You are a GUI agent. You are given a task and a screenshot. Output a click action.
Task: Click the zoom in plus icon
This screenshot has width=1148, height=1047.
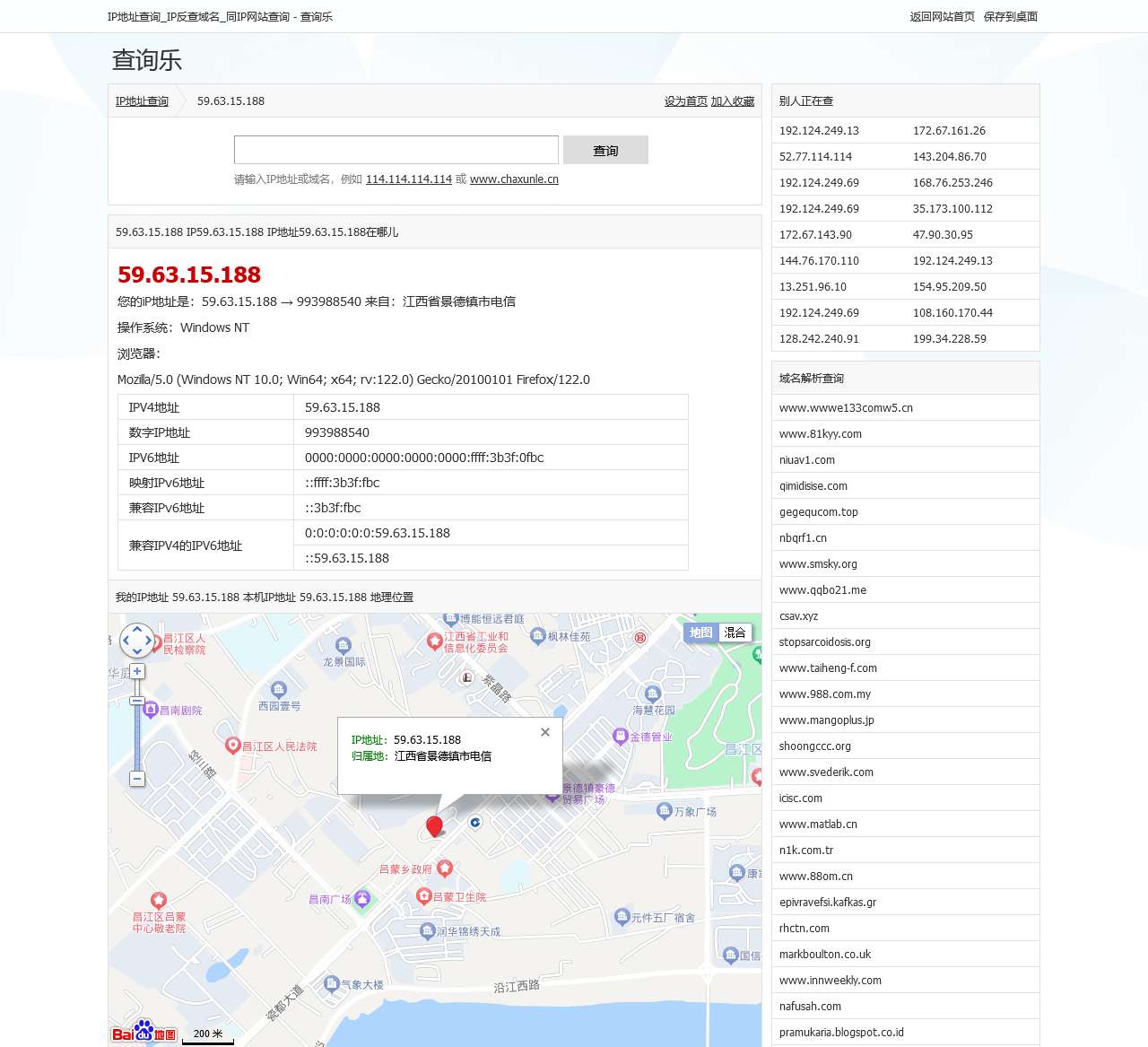pyautogui.click(x=137, y=671)
